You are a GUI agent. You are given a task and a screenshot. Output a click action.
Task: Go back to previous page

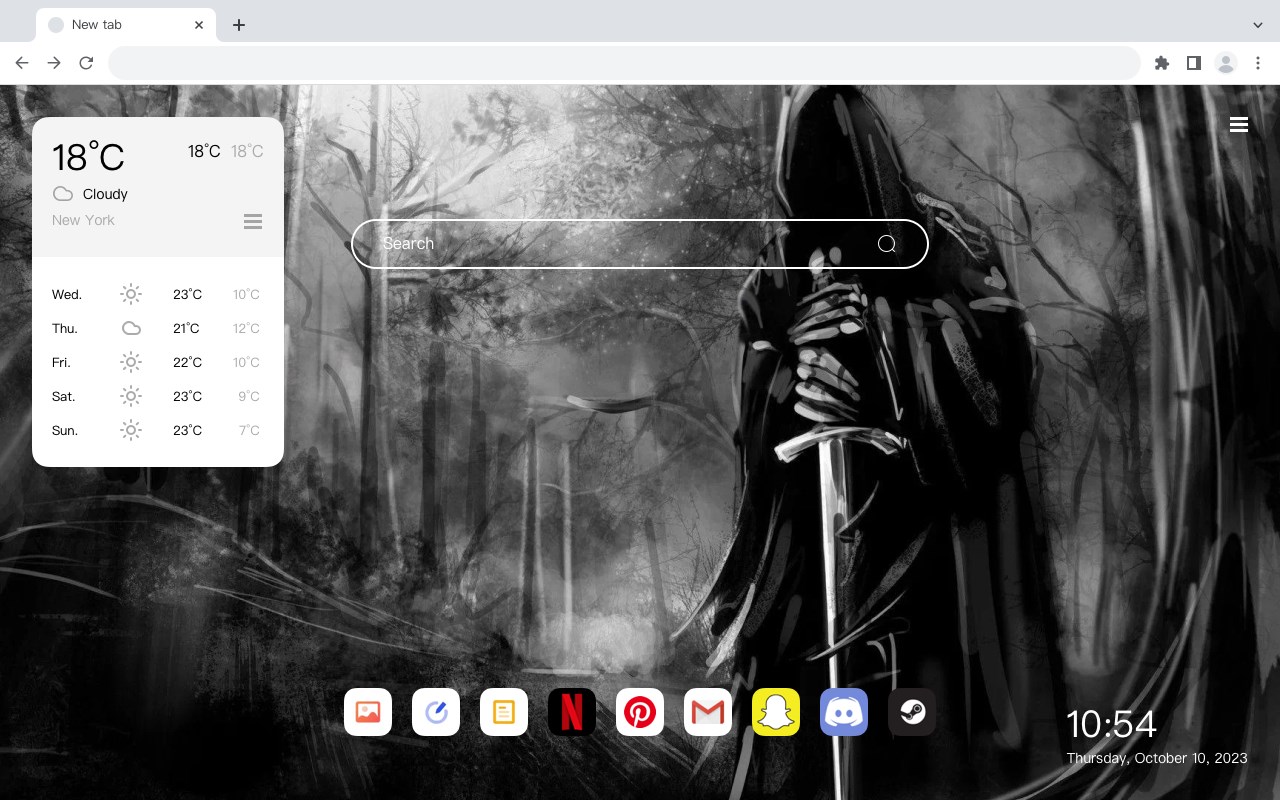(22, 63)
